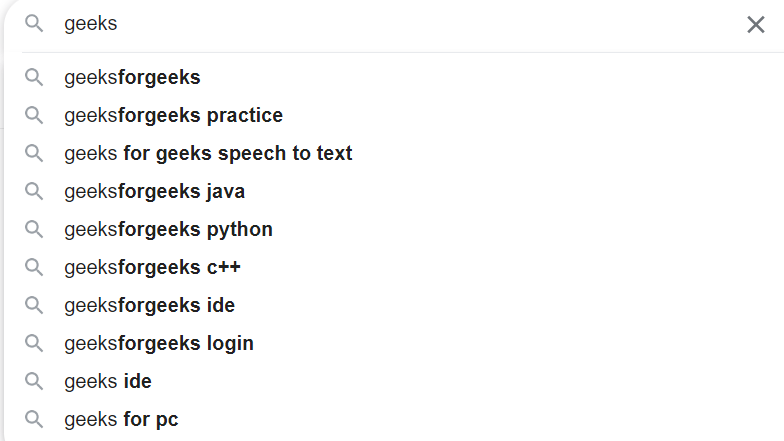Image resolution: width=784 pixels, height=441 pixels.
Task: Click the "geeksforgeeks login" suggestion
Action: [x=159, y=343]
